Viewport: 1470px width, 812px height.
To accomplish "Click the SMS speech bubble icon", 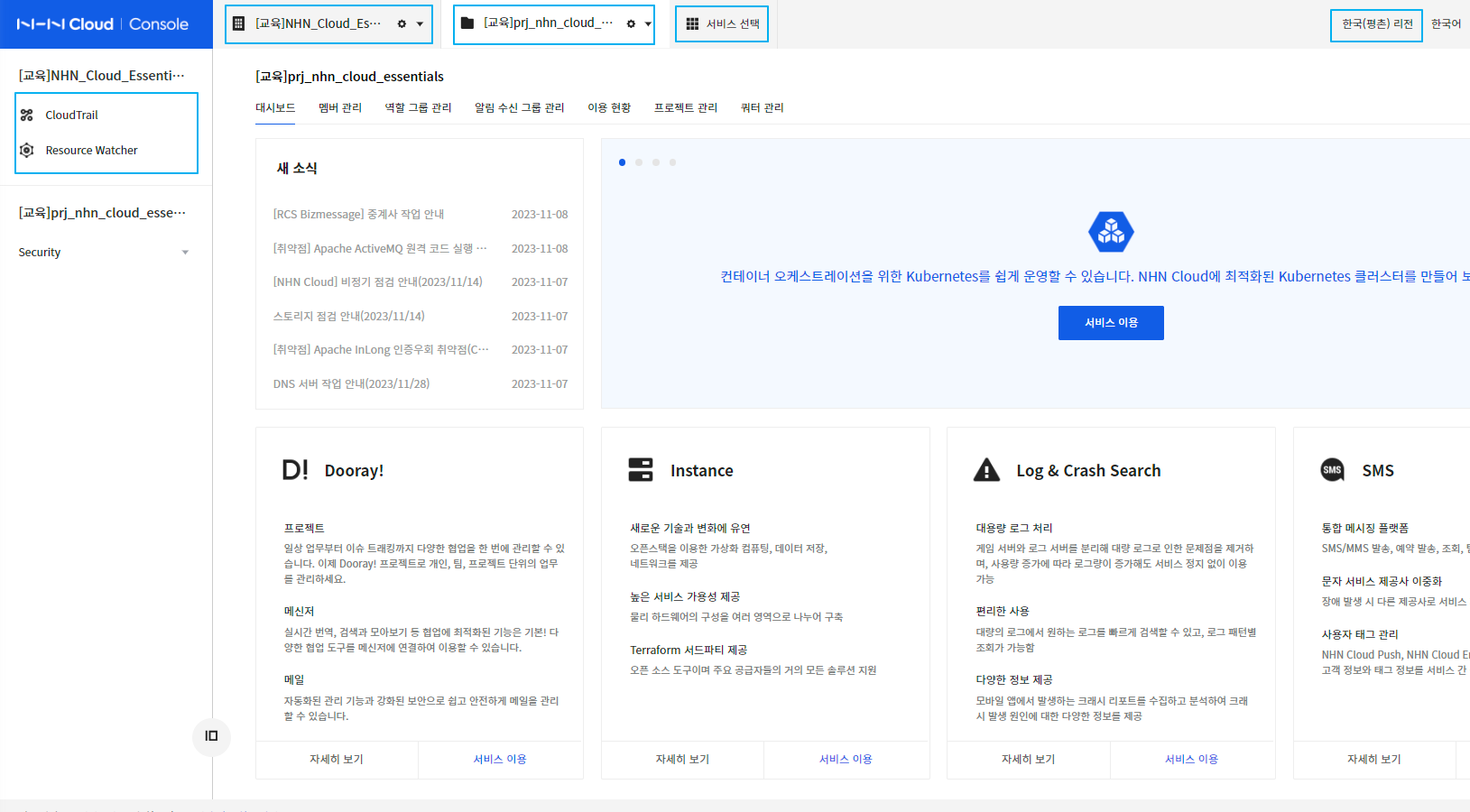I will click(x=1332, y=470).
